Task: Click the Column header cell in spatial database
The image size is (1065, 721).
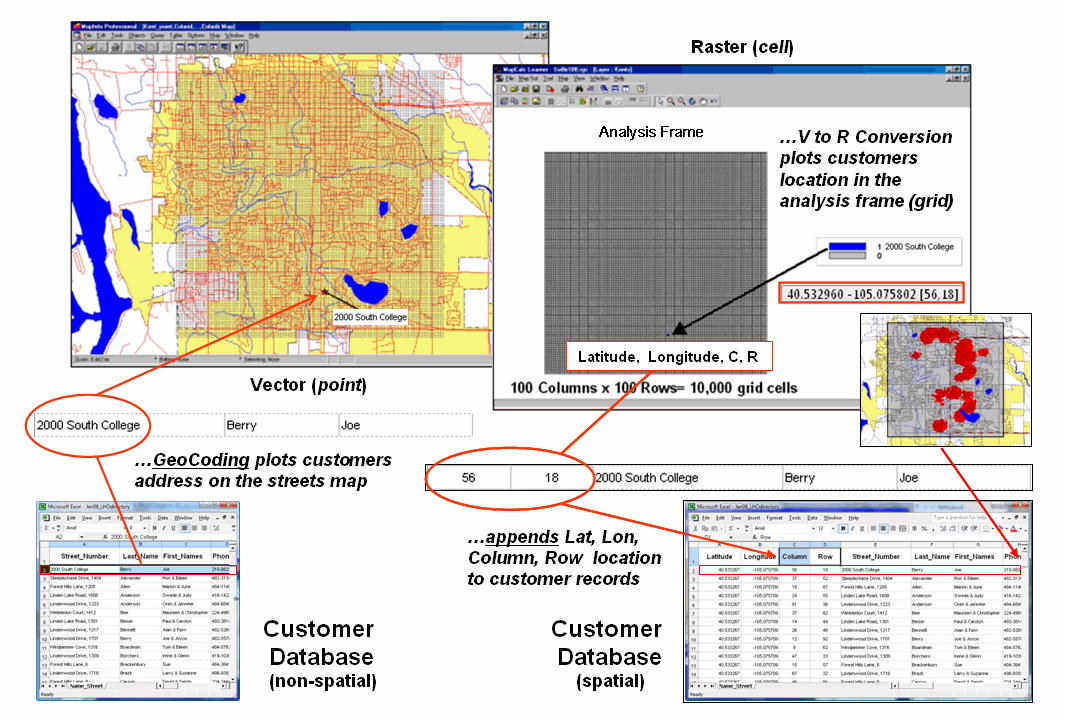Action: (x=794, y=556)
